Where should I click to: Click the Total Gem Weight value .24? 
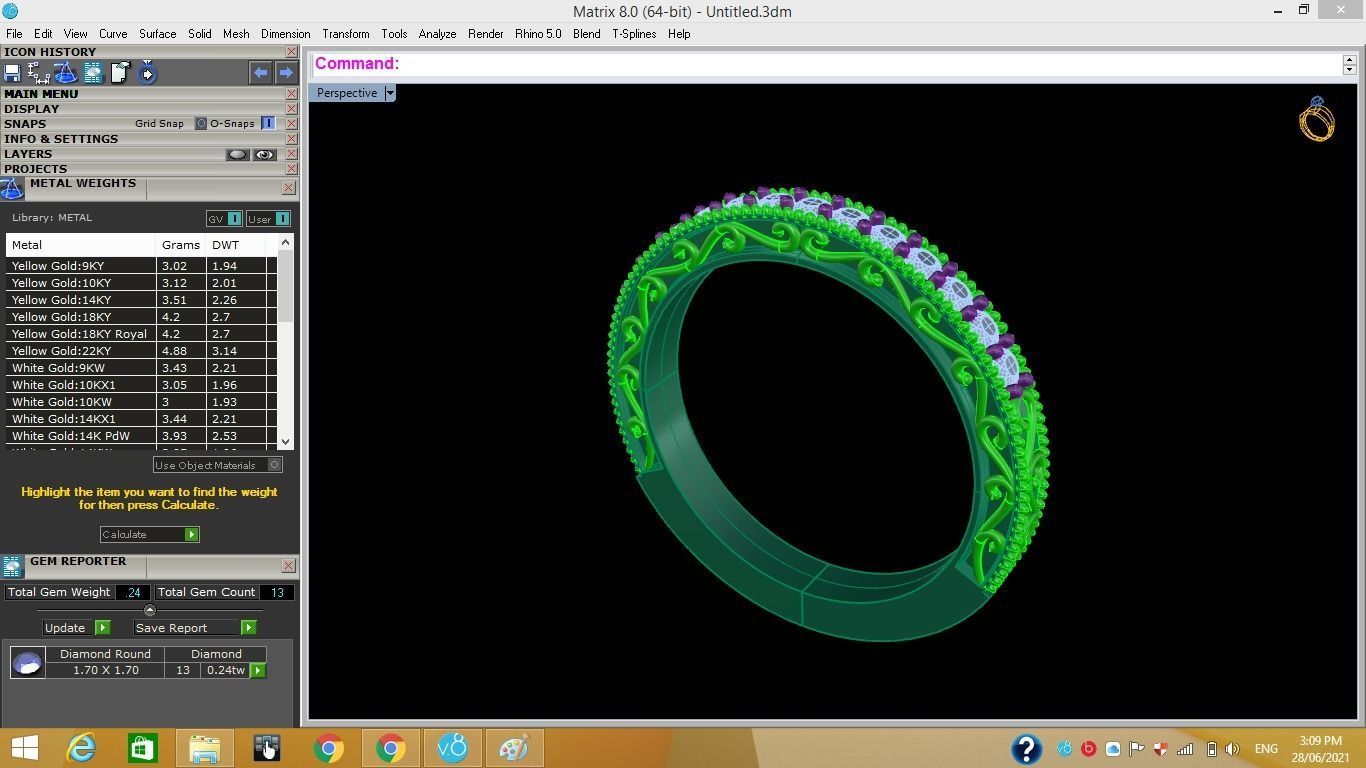[133, 592]
